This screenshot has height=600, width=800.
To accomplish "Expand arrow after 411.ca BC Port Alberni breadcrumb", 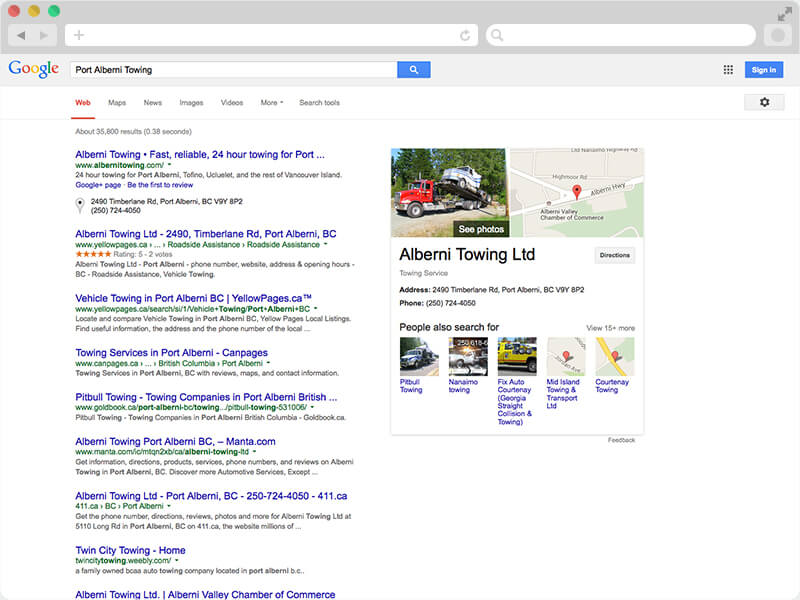I will 169,506.
